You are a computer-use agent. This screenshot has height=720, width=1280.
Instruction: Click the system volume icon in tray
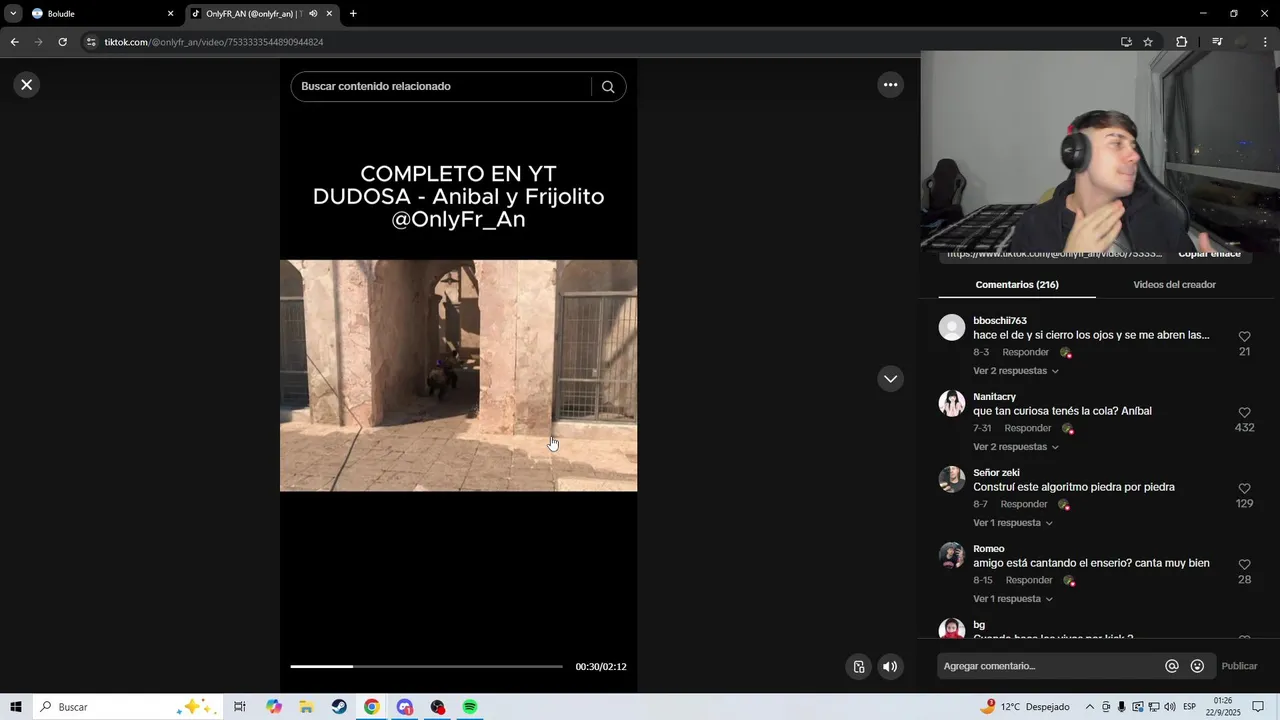[x=1170, y=707]
